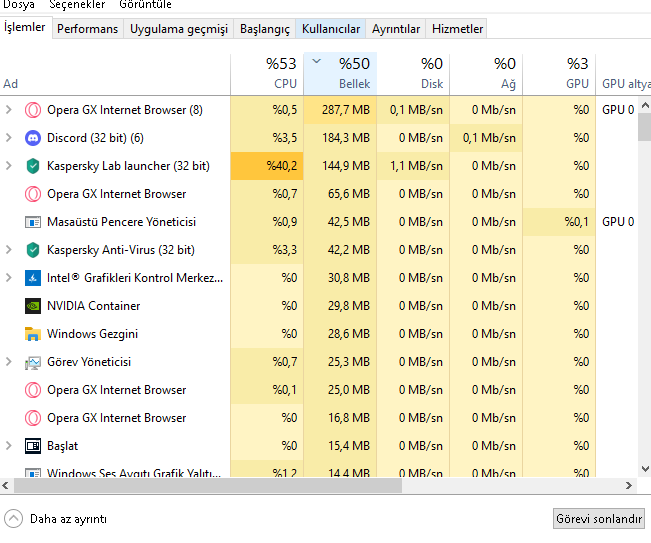Viewport: 651px width, 543px height.
Task: Click the Opera GX Internet Browser (8) icon
Action: [33, 110]
